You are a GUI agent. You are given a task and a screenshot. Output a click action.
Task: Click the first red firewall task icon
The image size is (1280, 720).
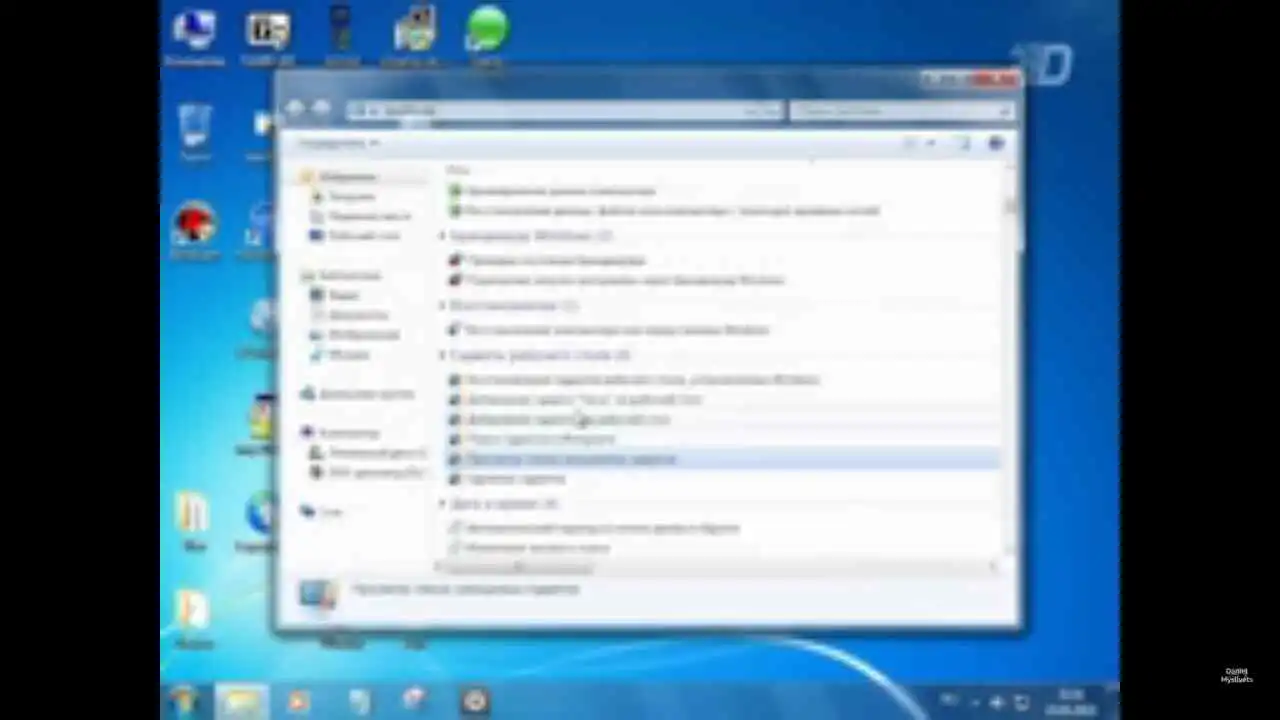pyautogui.click(x=456, y=260)
